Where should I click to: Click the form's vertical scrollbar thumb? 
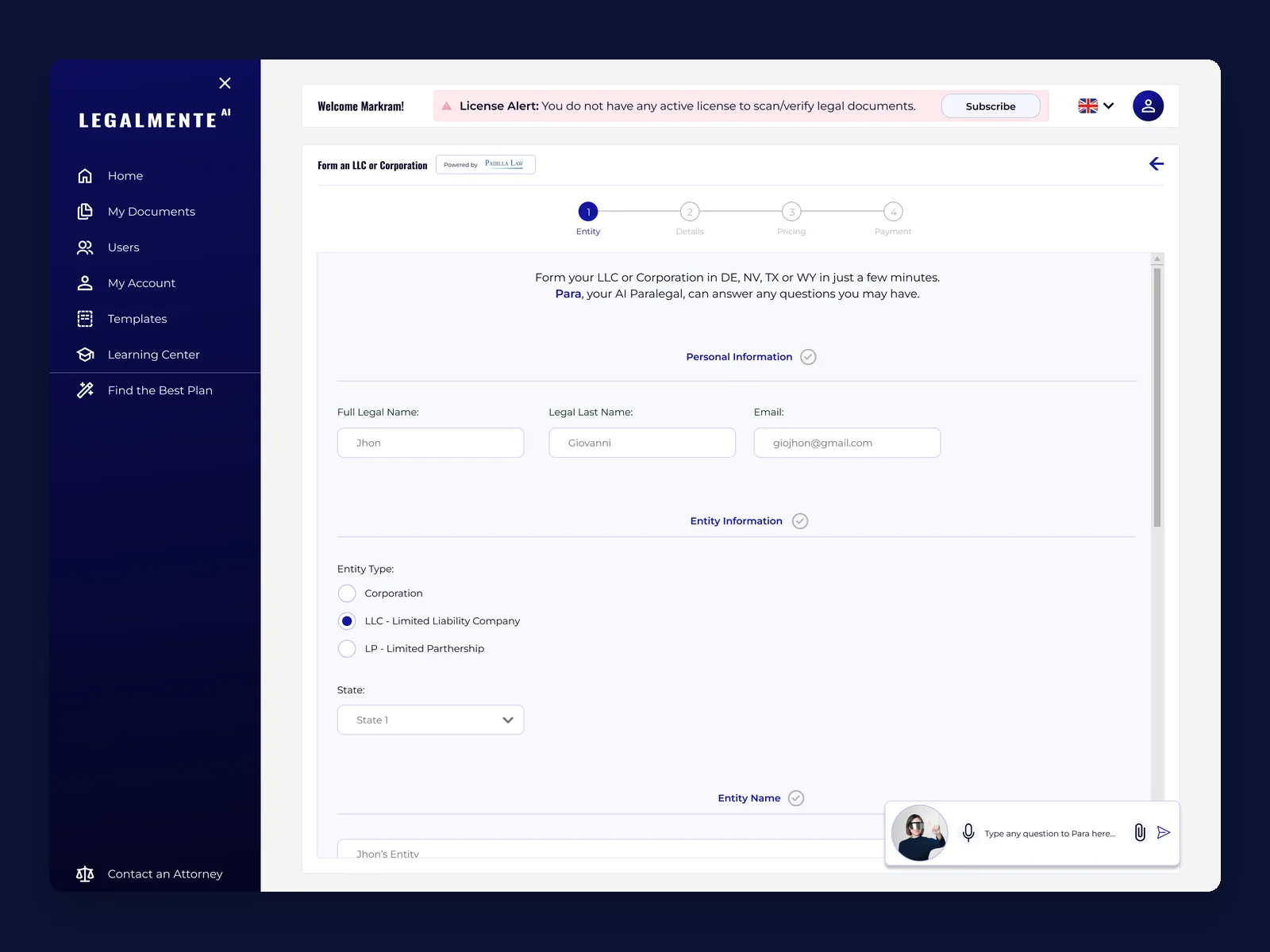tap(1157, 397)
